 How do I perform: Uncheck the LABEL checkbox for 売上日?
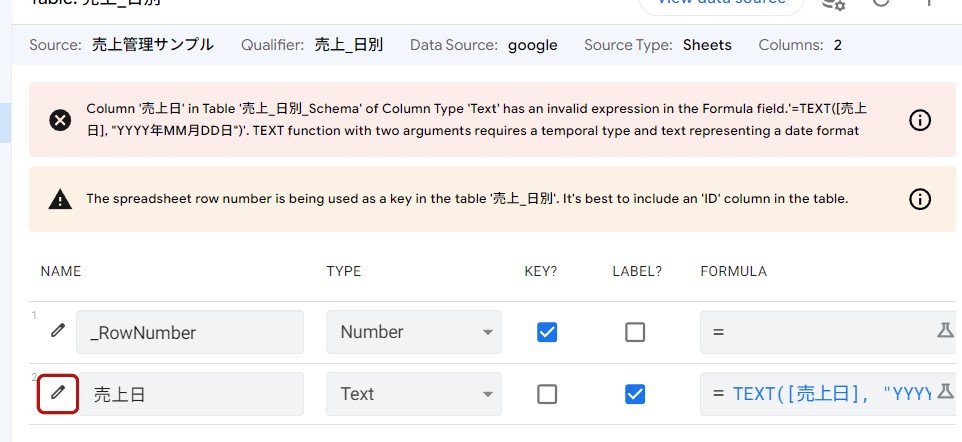(x=635, y=394)
